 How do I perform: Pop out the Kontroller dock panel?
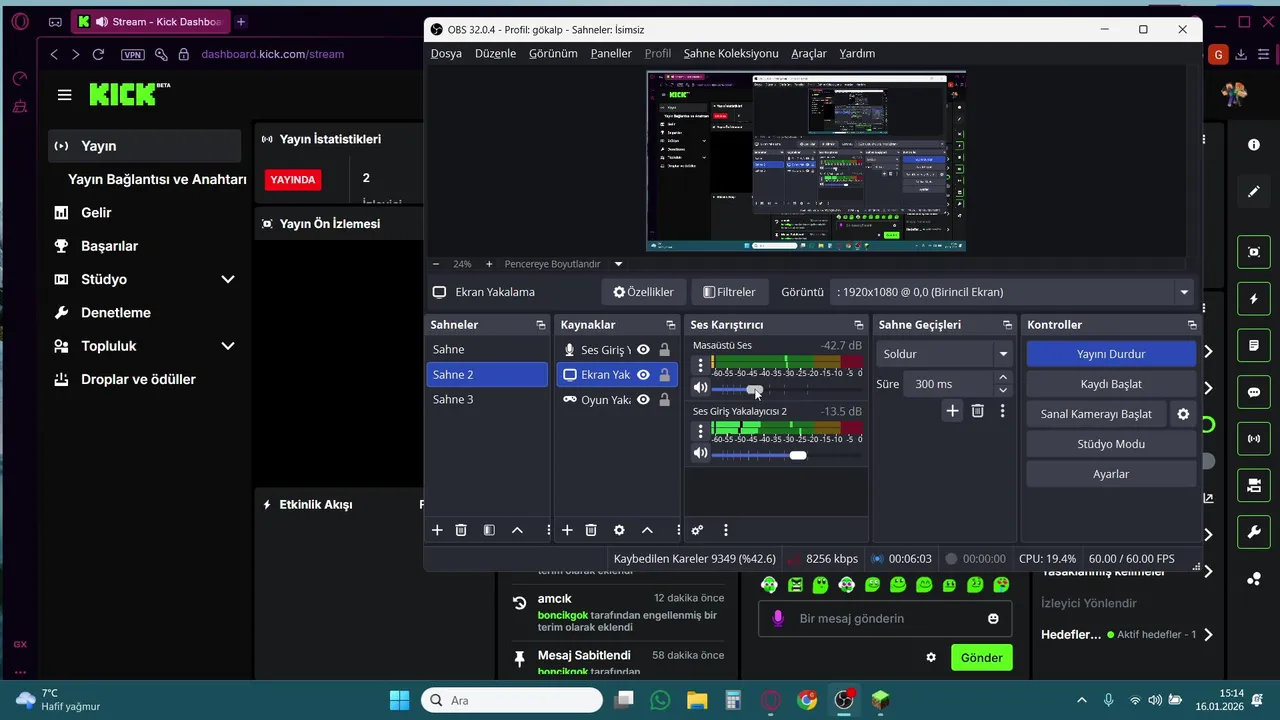[x=1192, y=325]
